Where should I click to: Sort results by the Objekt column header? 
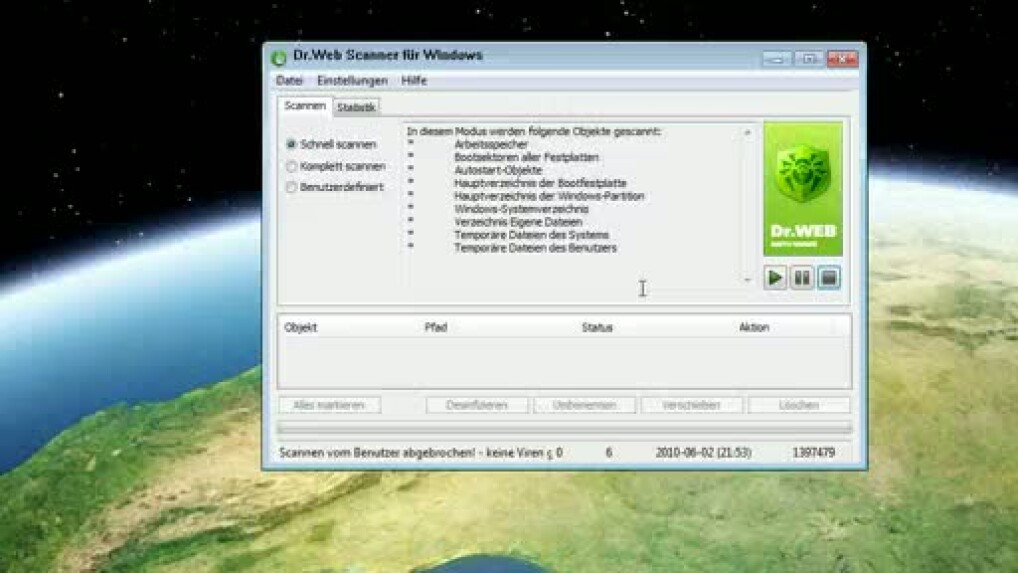(301, 327)
